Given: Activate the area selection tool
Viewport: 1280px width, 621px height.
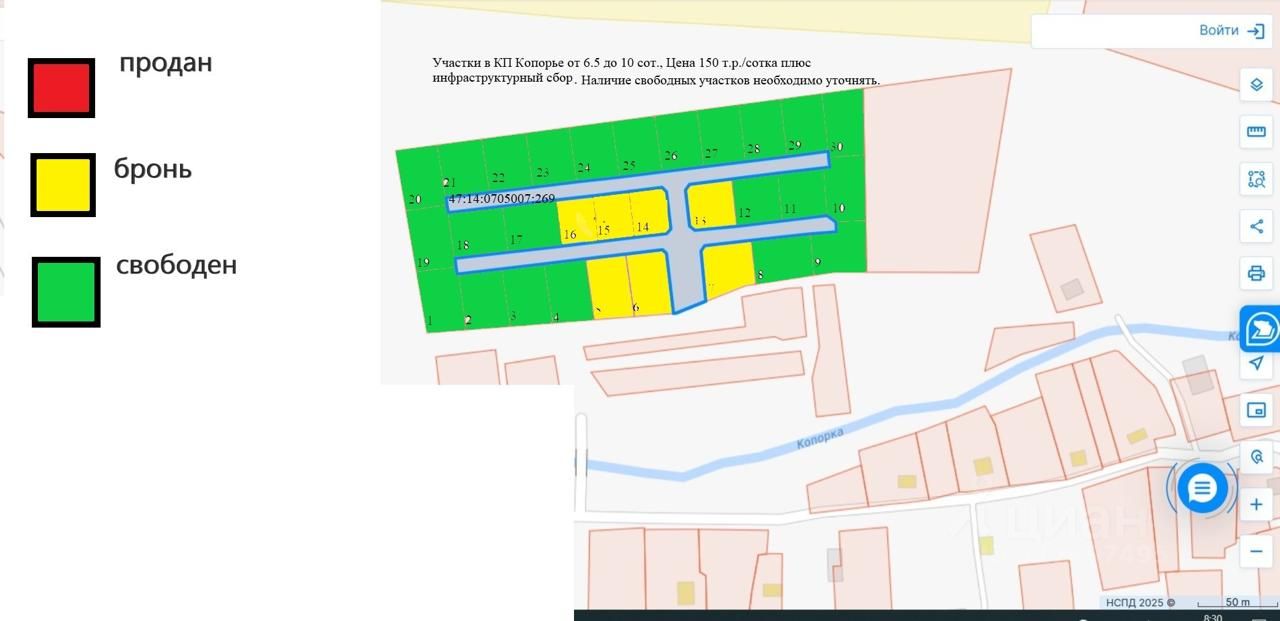Looking at the screenshot, I should pos(1256,180).
